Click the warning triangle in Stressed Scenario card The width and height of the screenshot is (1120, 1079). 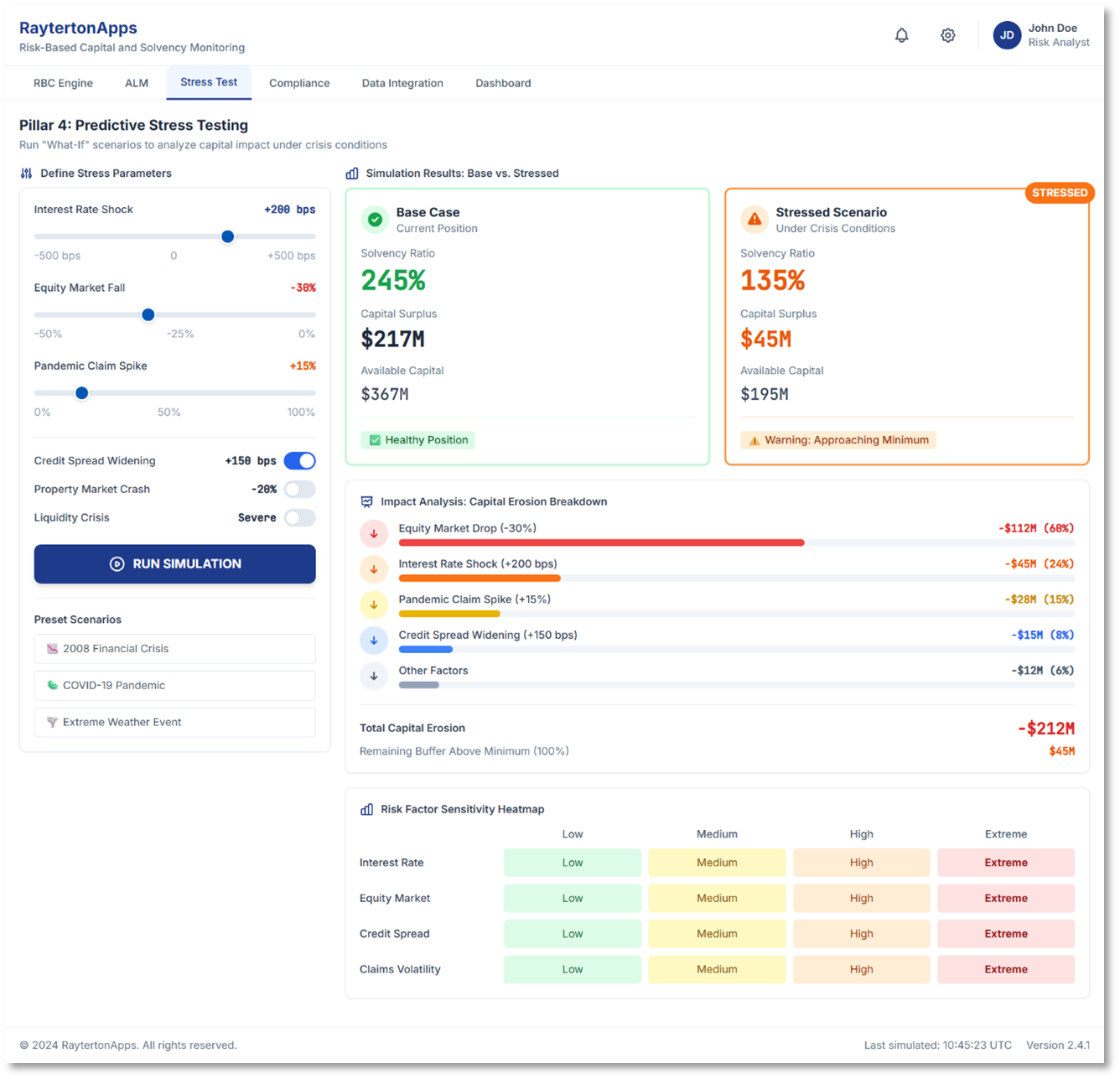pyautogui.click(x=754, y=220)
